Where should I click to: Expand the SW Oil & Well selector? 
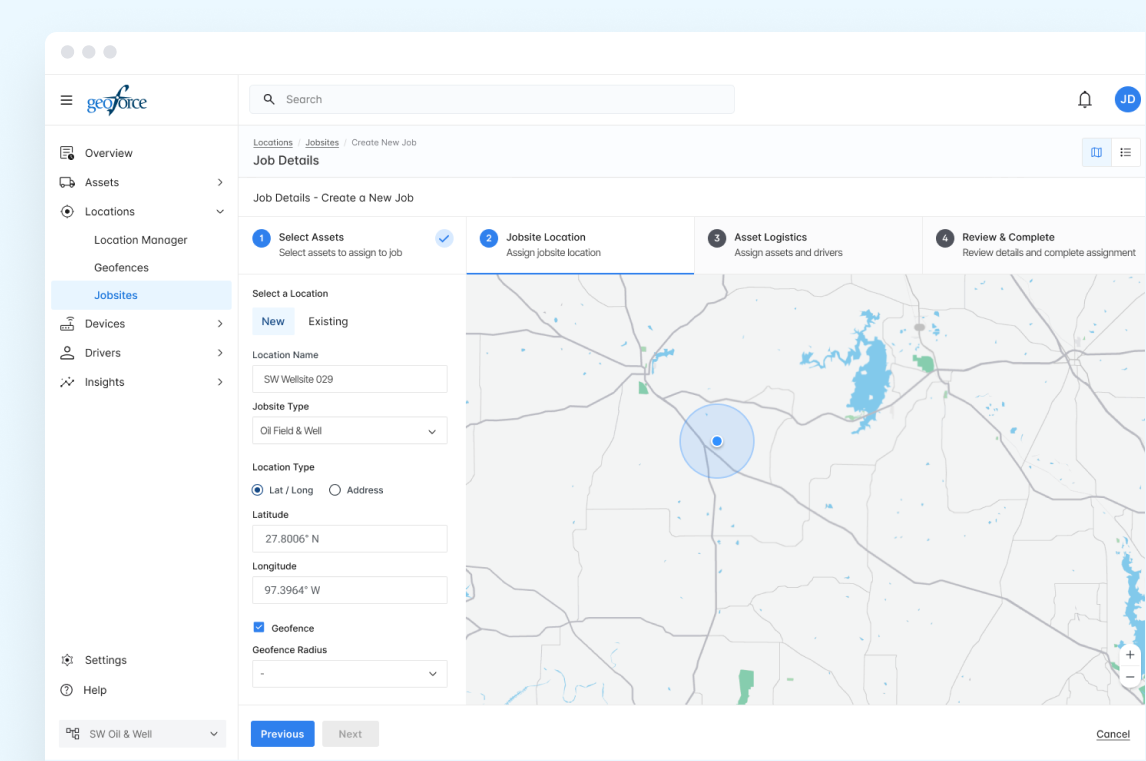point(142,734)
